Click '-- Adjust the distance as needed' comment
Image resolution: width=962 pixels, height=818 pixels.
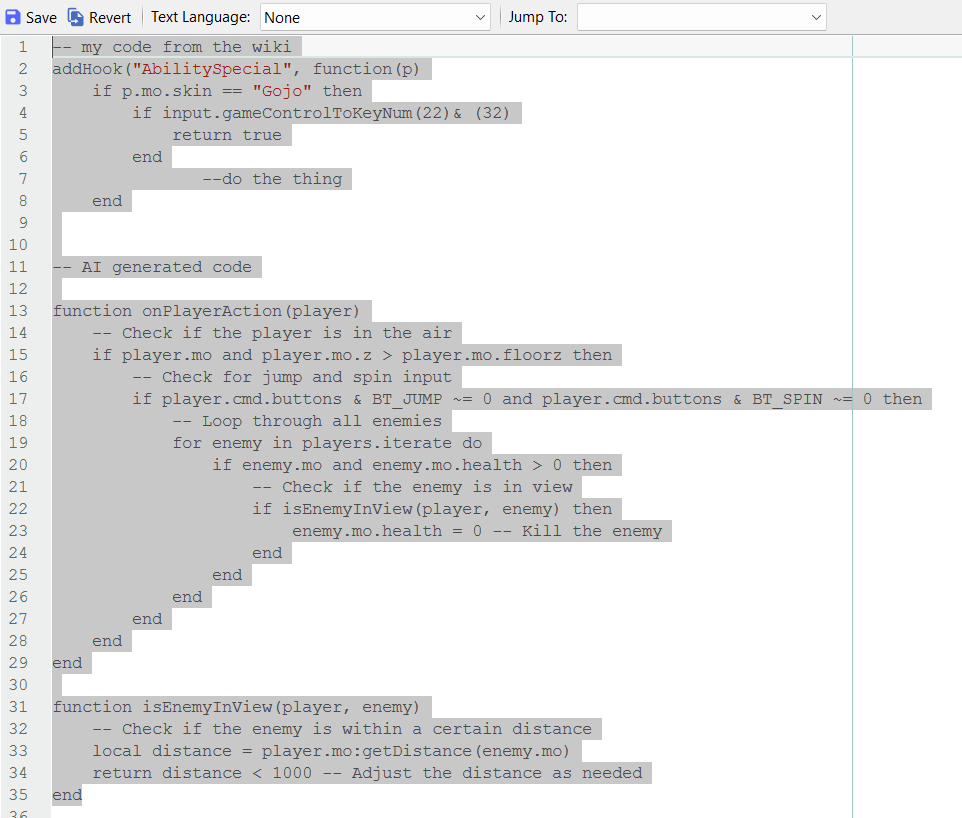tap(482, 773)
